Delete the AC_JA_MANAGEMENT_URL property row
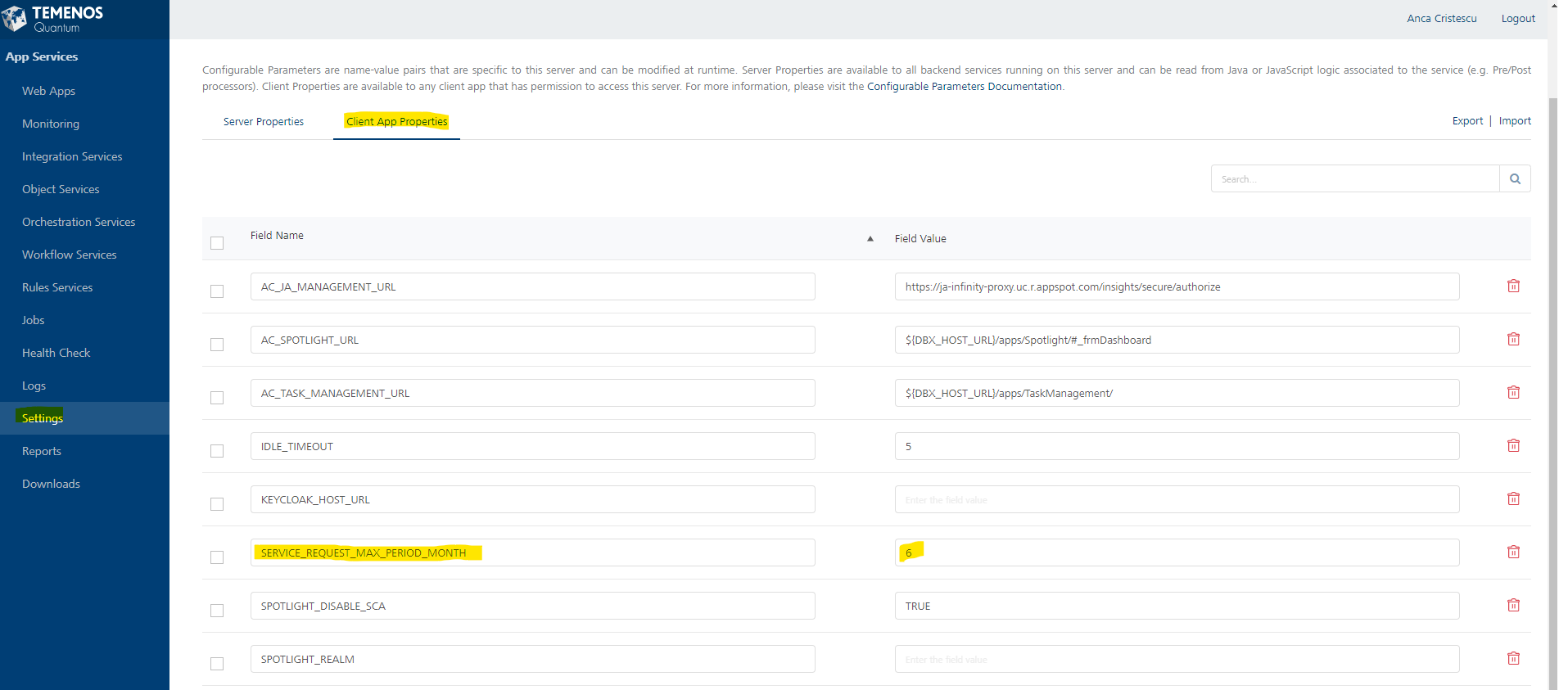Viewport: 1568px width, 690px height. (x=1513, y=286)
